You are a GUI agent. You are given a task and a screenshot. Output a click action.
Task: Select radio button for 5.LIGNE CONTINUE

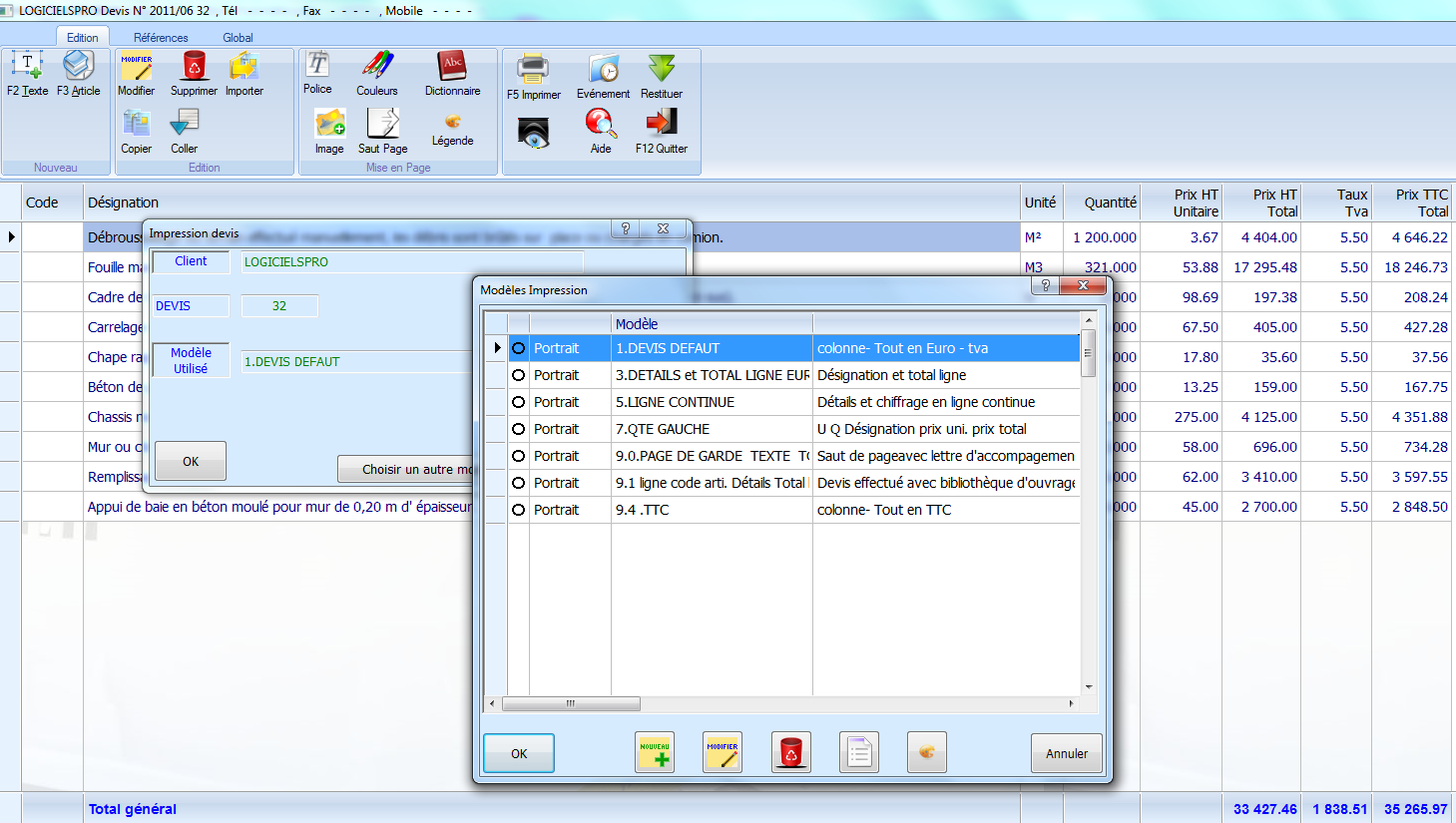[x=518, y=402]
